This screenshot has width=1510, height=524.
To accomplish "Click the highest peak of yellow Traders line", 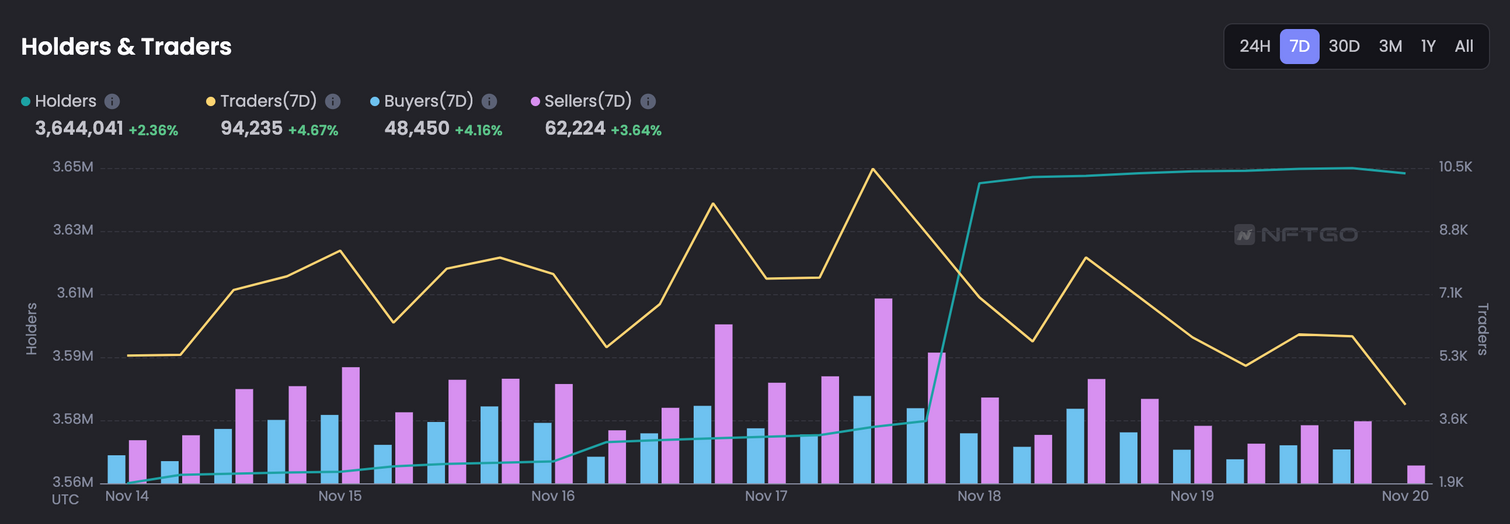I will 873,169.
